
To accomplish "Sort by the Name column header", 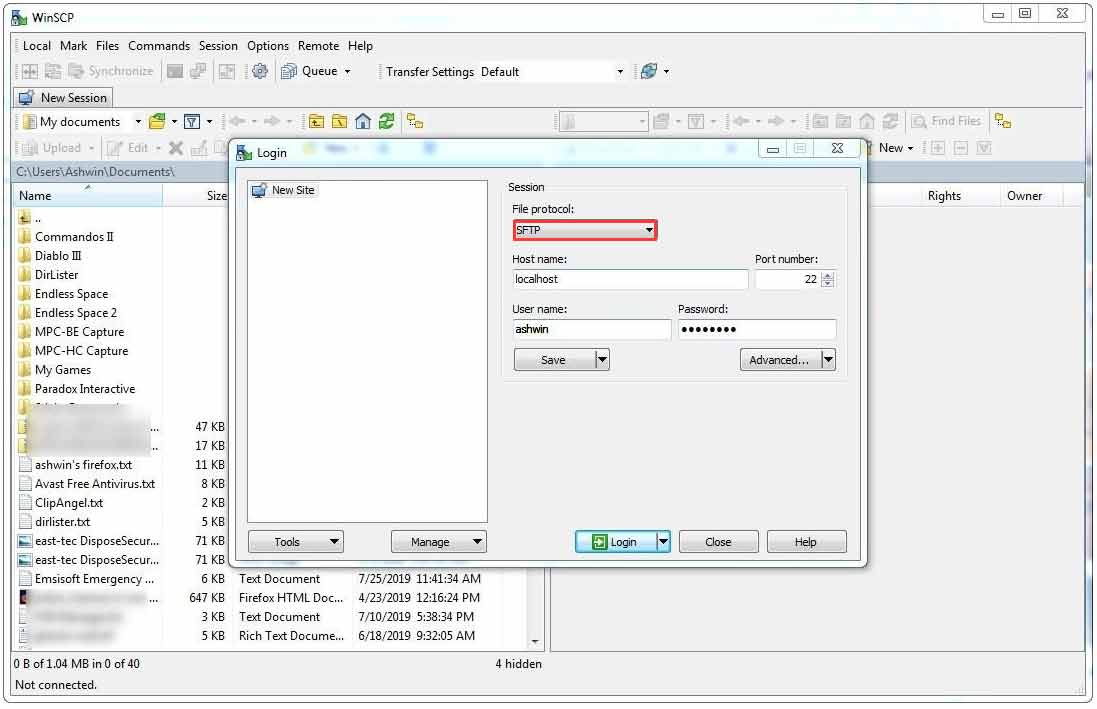I will pyautogui.click(x=88, y=197).
